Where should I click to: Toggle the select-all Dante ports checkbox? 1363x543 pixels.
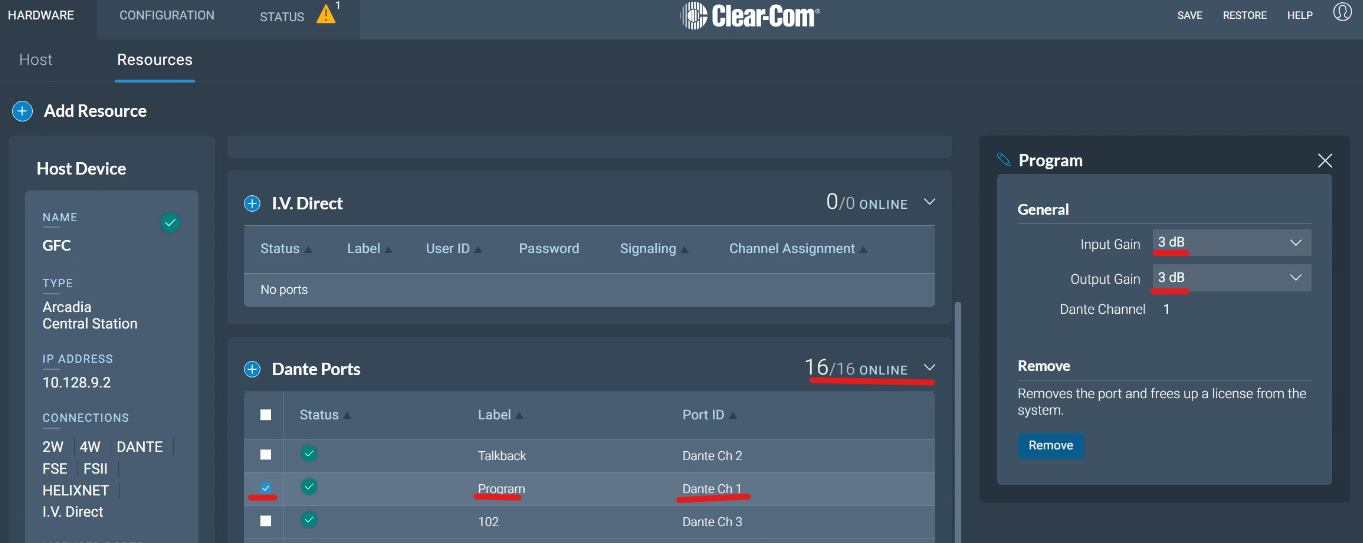(265, 415)
